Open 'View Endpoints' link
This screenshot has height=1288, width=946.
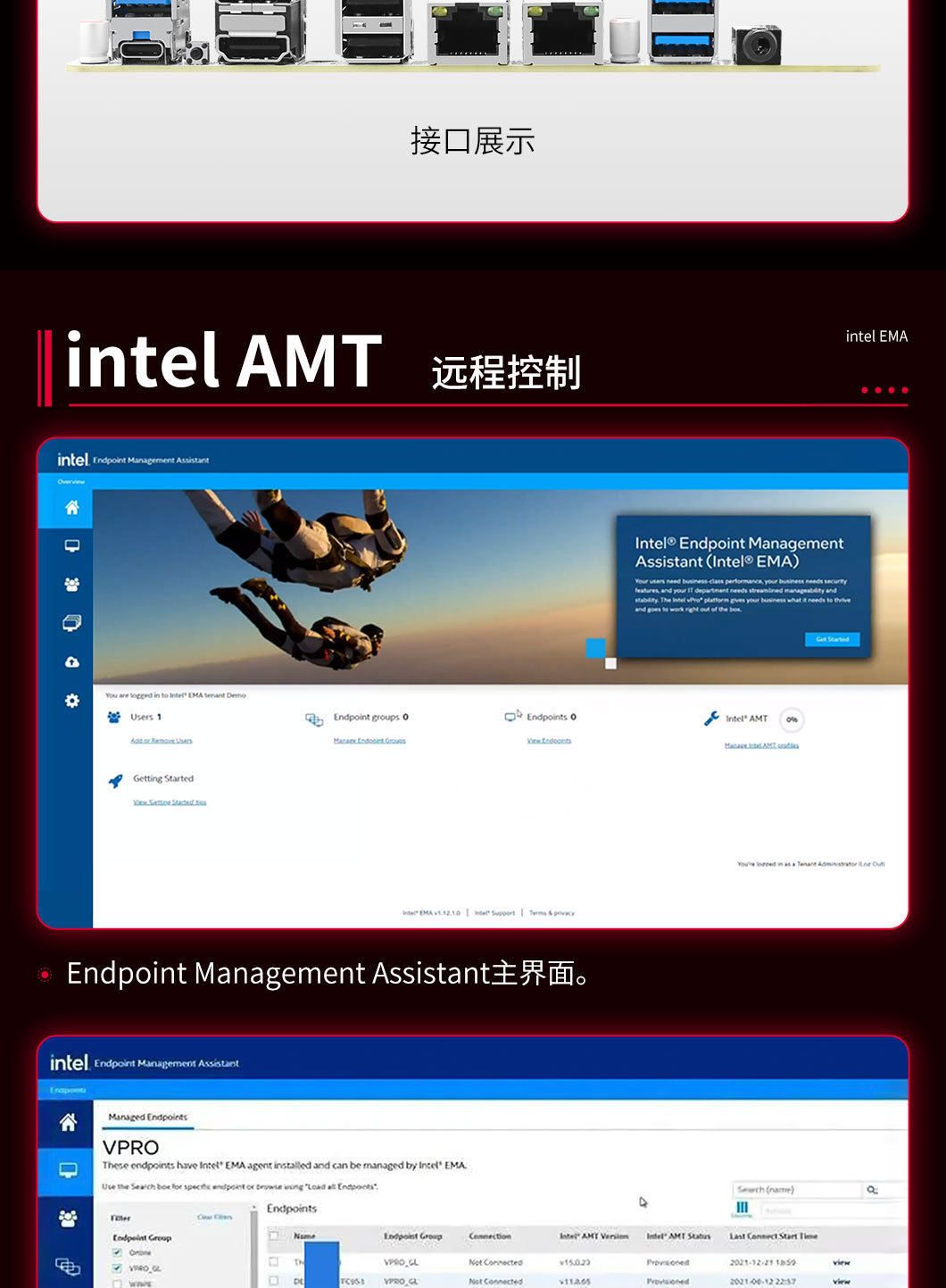(549, 741)
